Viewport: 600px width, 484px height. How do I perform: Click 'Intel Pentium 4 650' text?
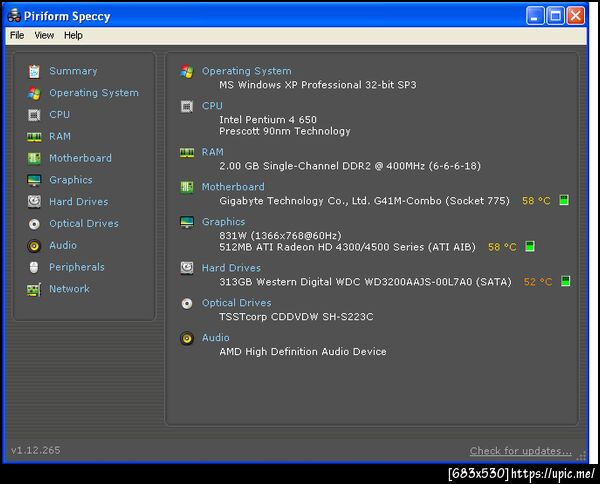pos(268,120)
